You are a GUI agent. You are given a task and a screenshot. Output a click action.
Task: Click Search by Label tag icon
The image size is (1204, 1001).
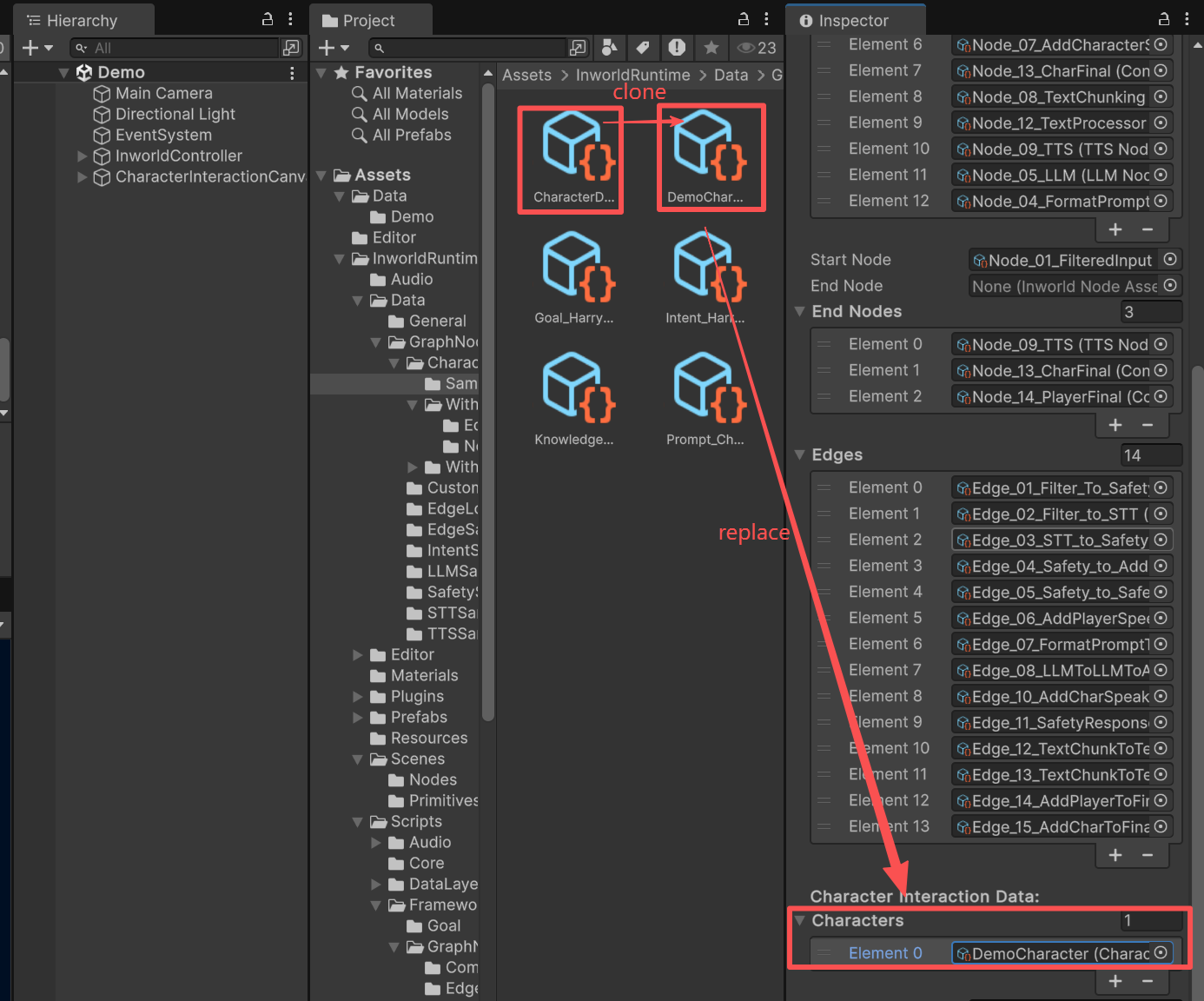643,48
